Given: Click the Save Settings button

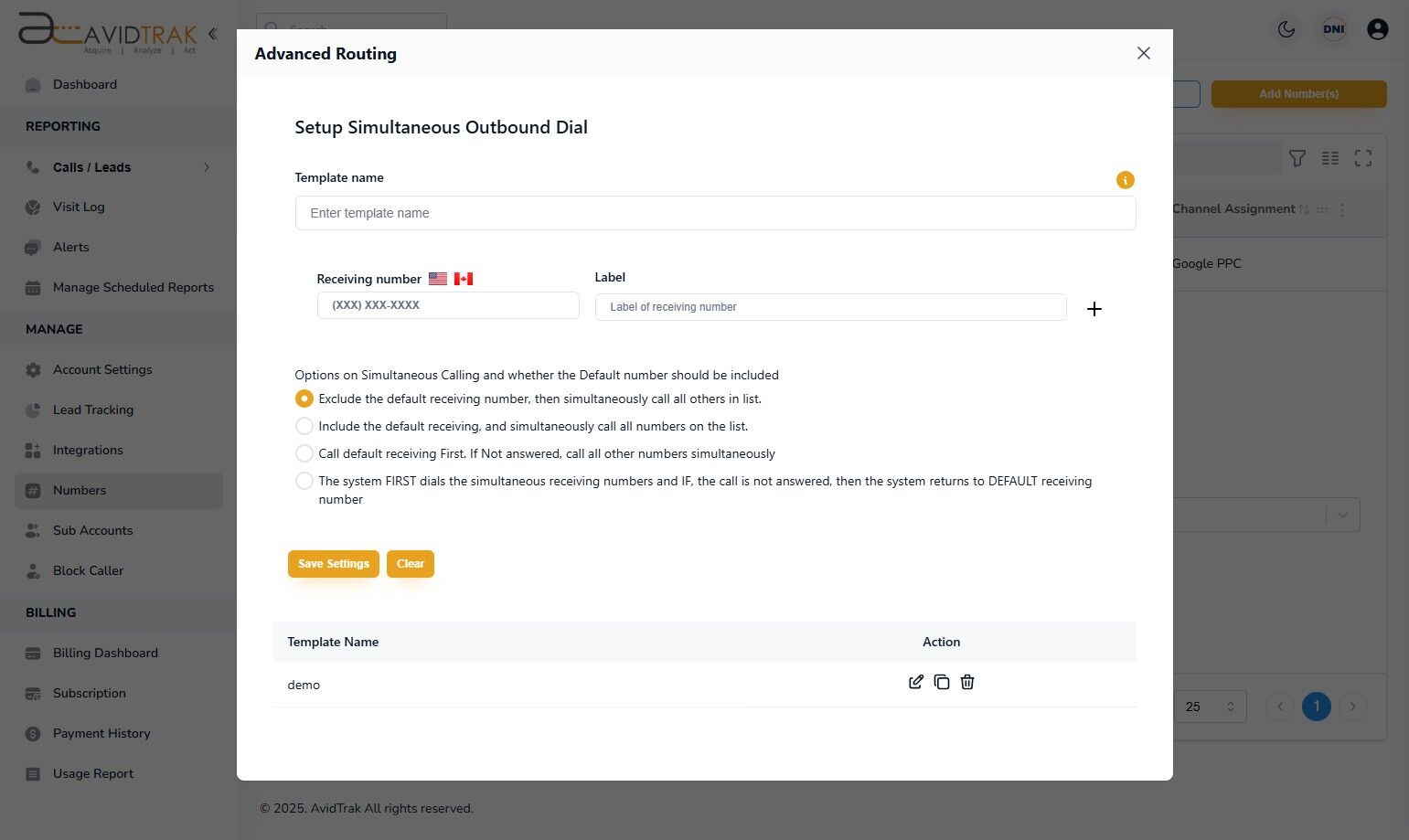Looking at the screenshot, I should [334, 564].
